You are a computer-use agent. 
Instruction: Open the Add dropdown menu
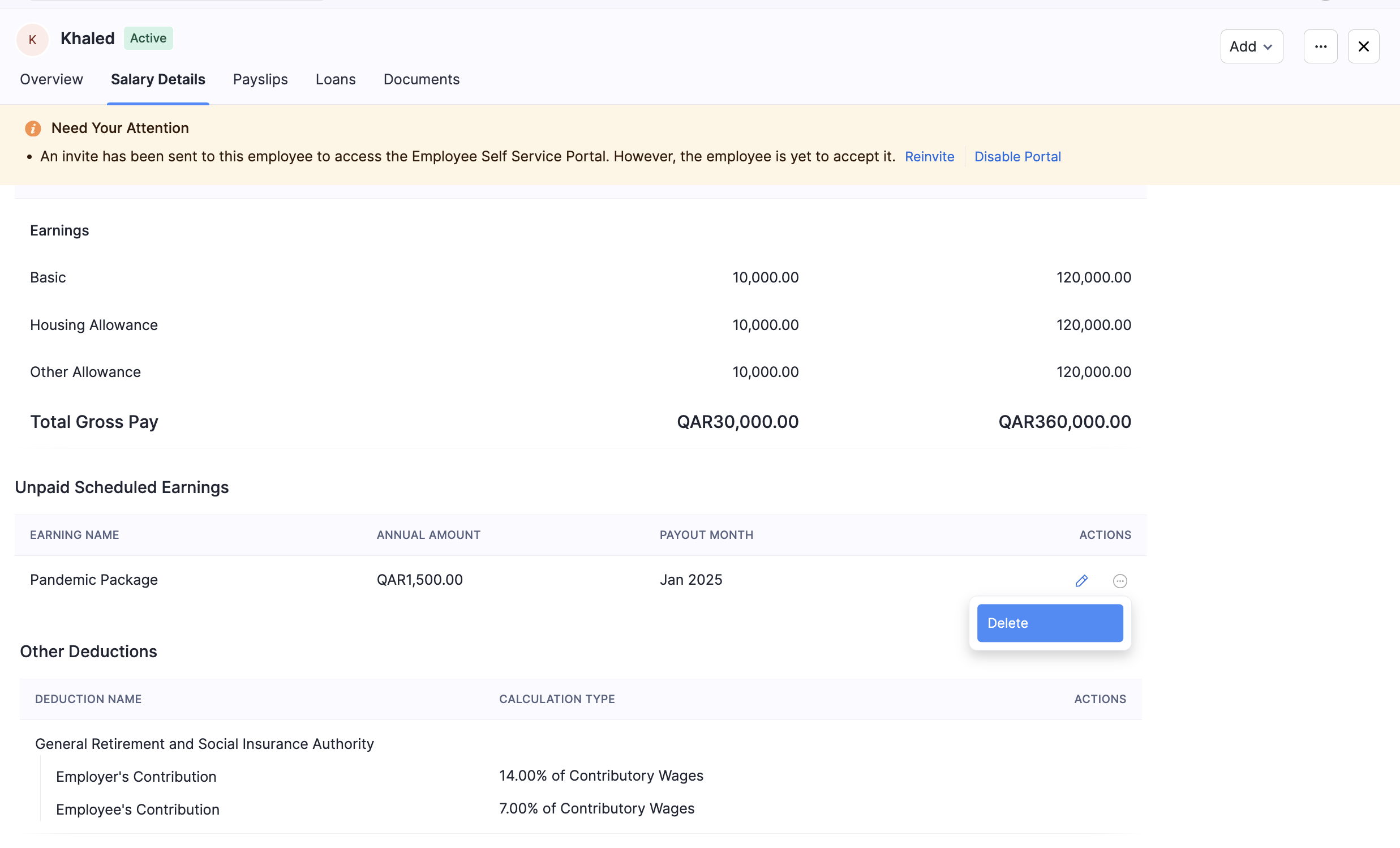[1251, 46]
